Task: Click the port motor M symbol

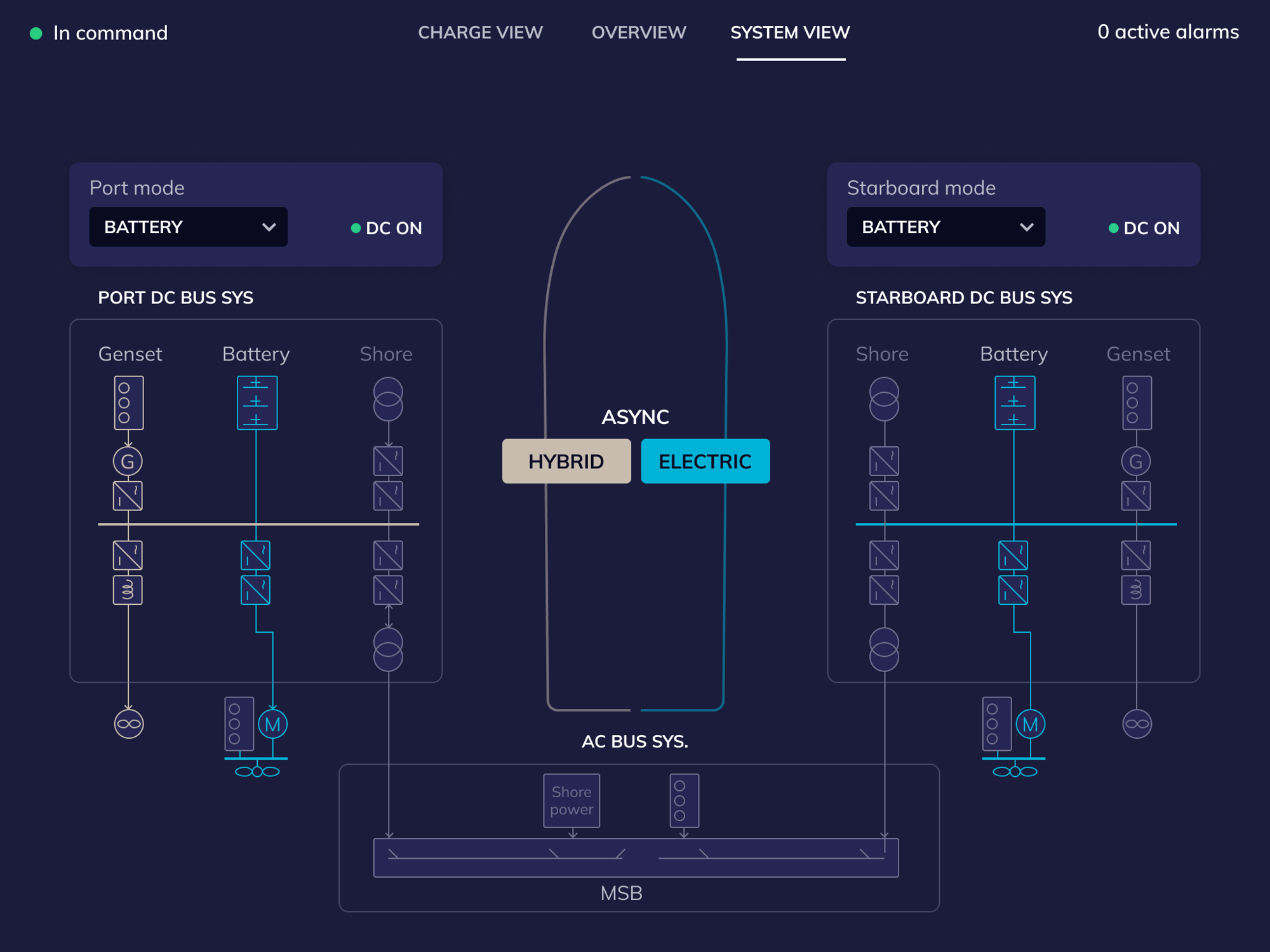Action: [272, 724]
